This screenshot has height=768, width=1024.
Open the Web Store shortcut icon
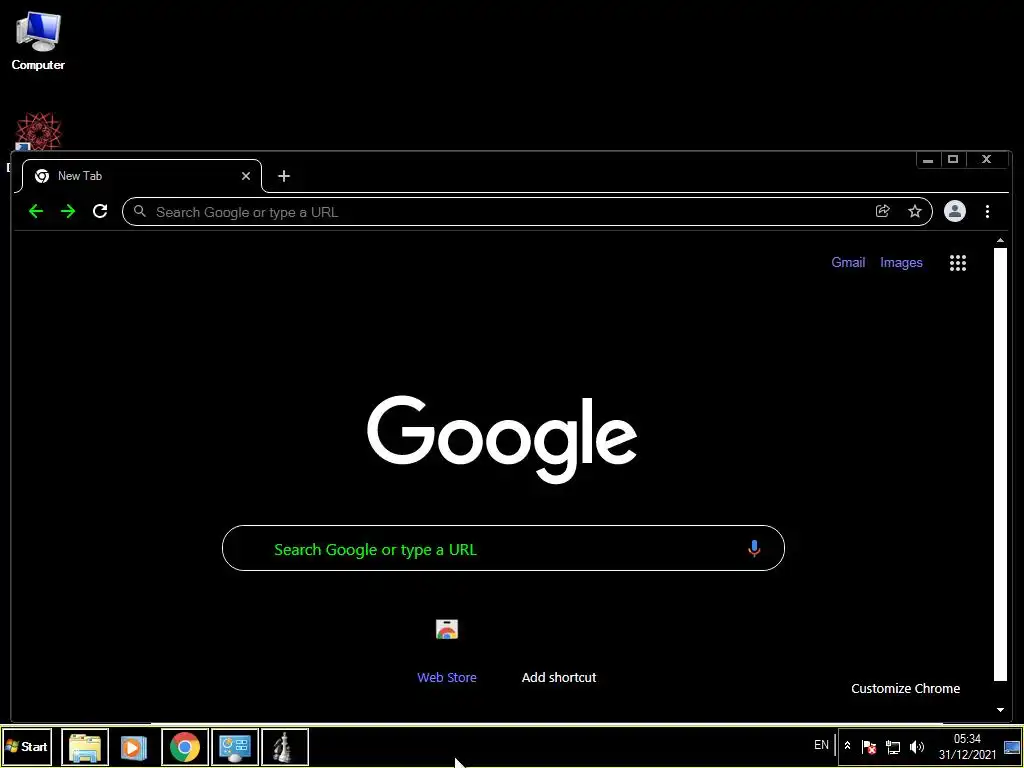coord(447,629)
